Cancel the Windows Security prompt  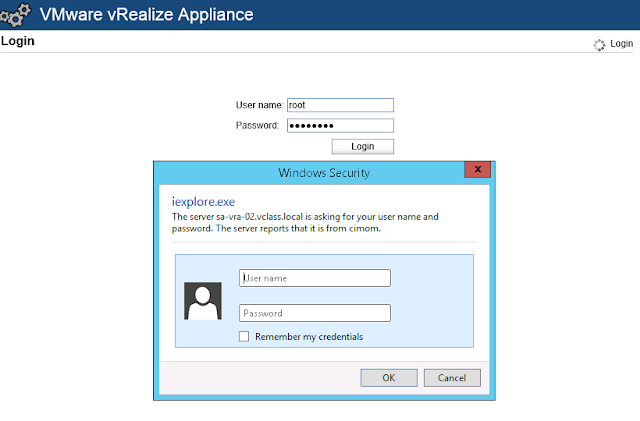(x=452, y=378)
